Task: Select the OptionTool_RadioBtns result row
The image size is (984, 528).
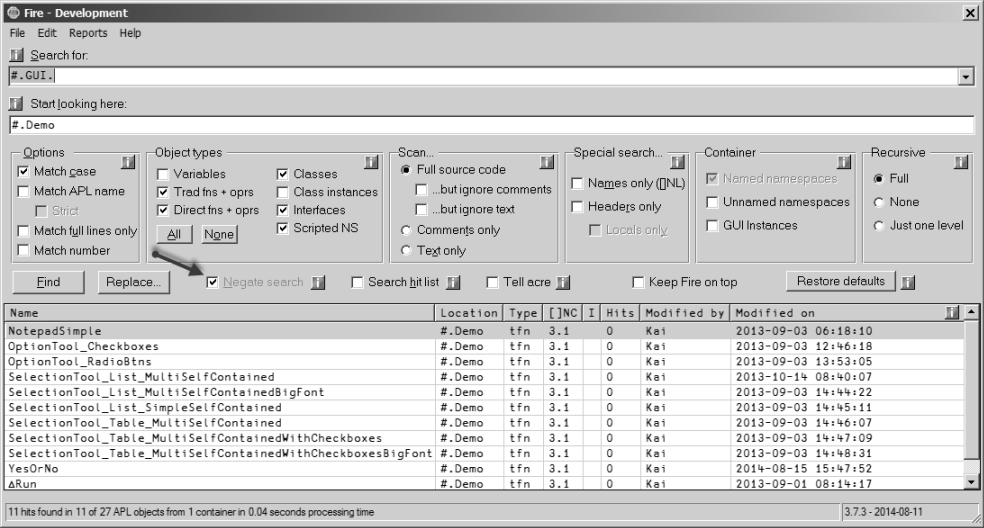Action: [x=484, y=362]
